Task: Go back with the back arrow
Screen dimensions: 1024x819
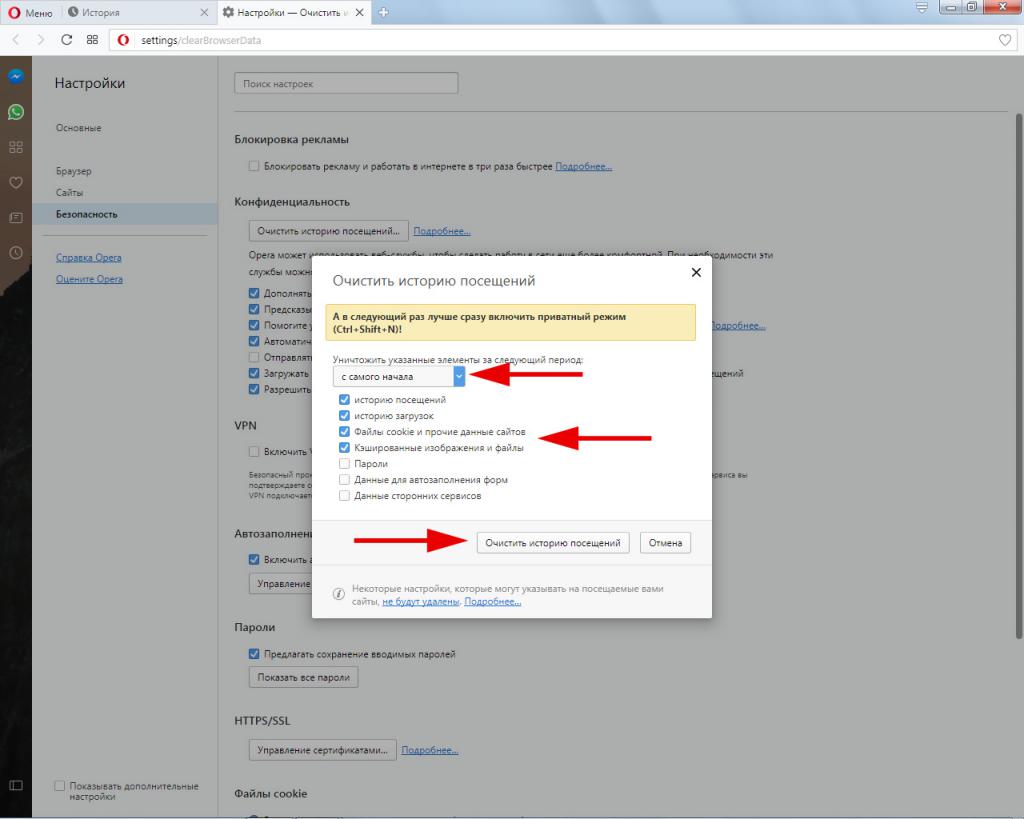Action: coord(16,40)
